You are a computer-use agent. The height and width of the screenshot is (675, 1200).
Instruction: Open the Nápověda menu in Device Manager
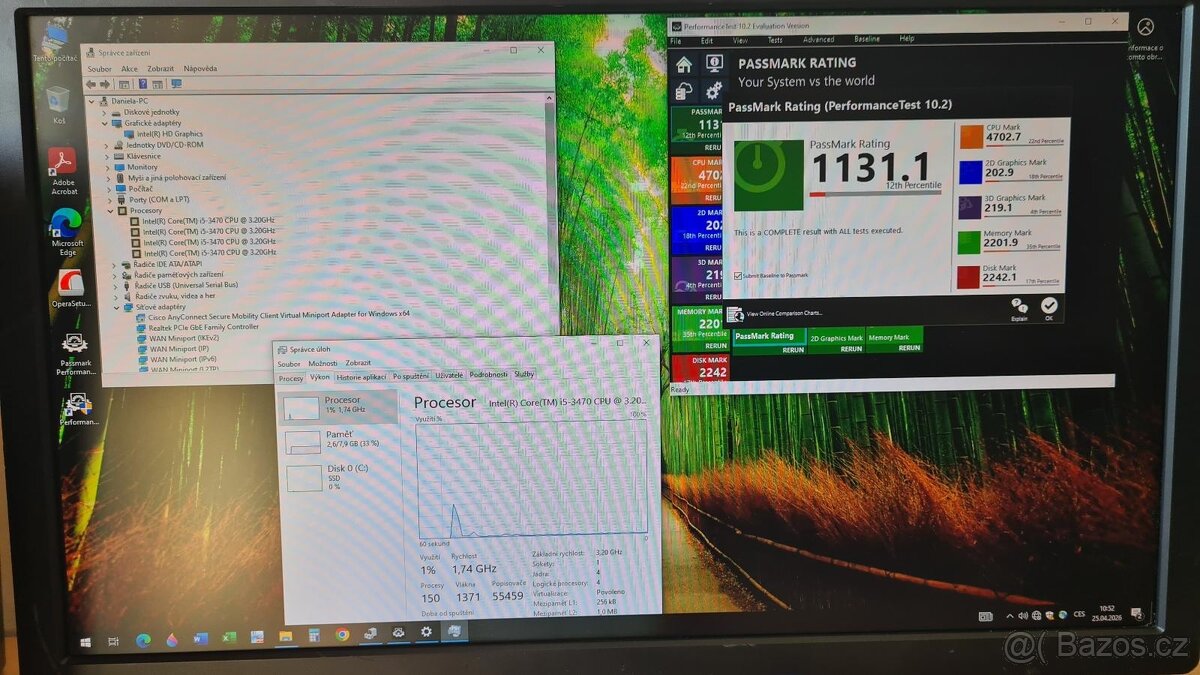click(x=200, y=69)
